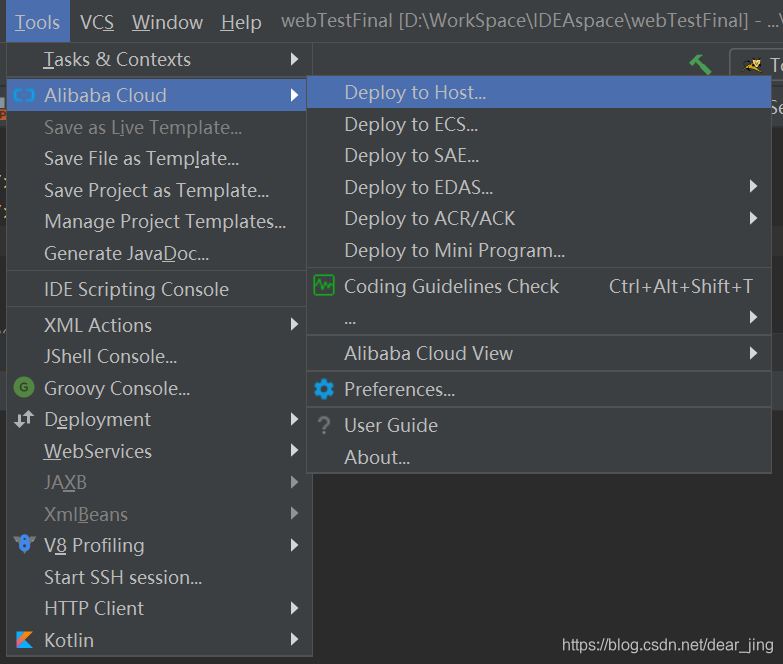Choose Save File as Template...
The width and height of the screenshot is (783, 664).
[x=157, y=158]
